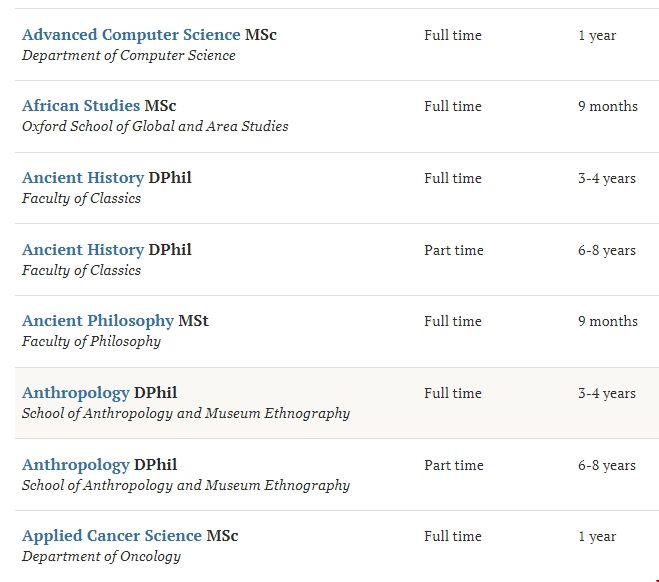Image resolution: width=659 pixels, height=582 pixels.
Task: Open the Advanced Computer Science MSc course link
Action: [x=131, y=35]
